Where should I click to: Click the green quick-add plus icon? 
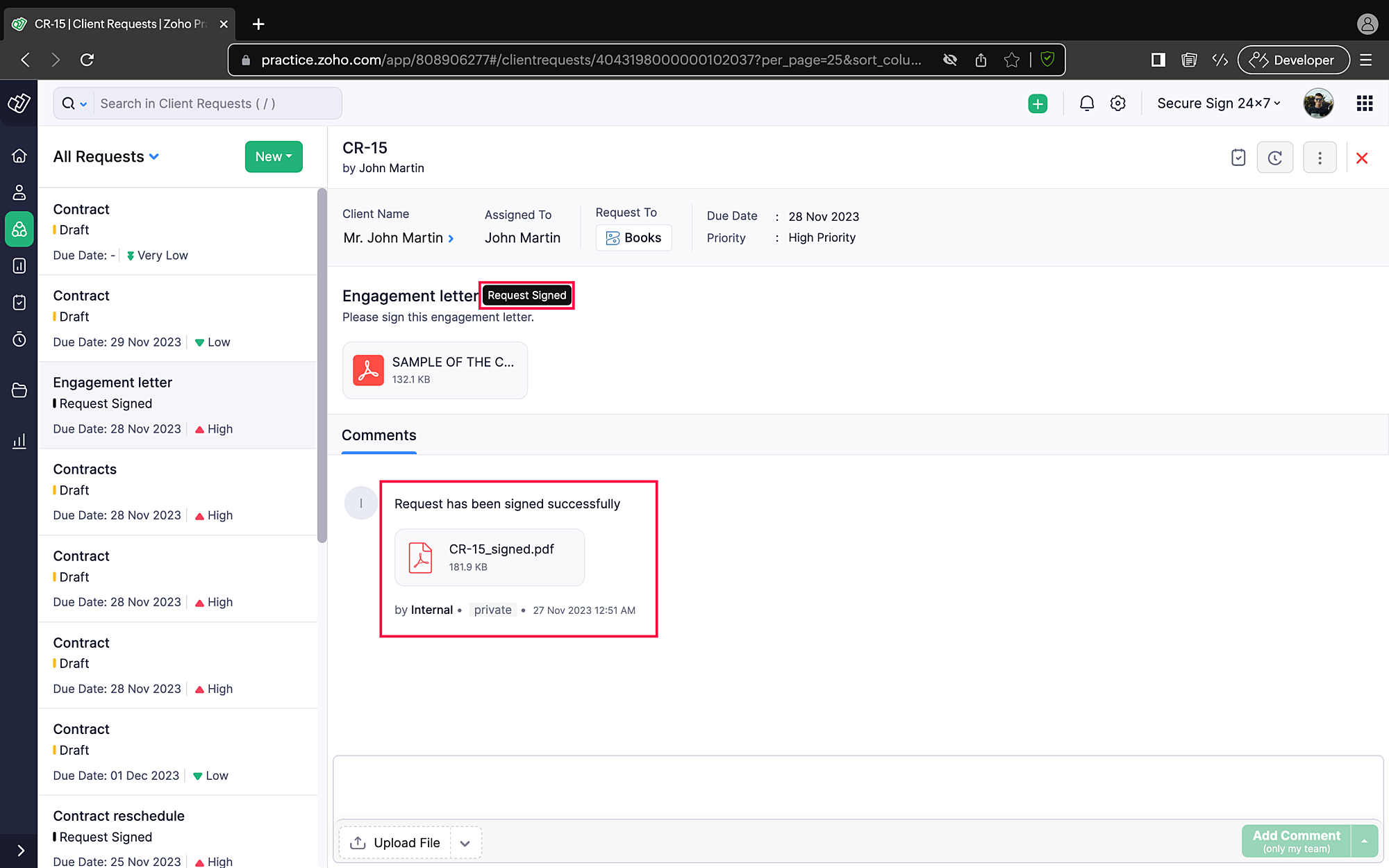pos(1038,103)
